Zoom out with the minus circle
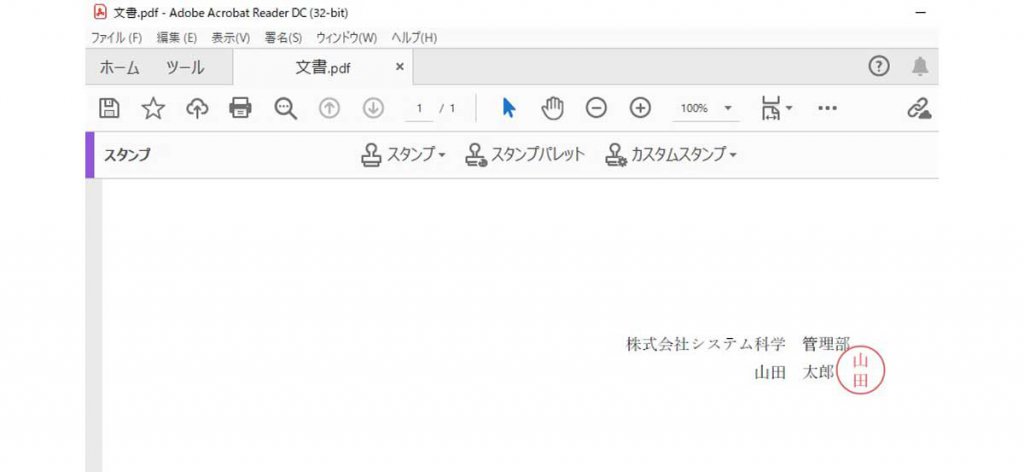The image size is (1024, 472). pyautogui.click(x=596, y=108)
